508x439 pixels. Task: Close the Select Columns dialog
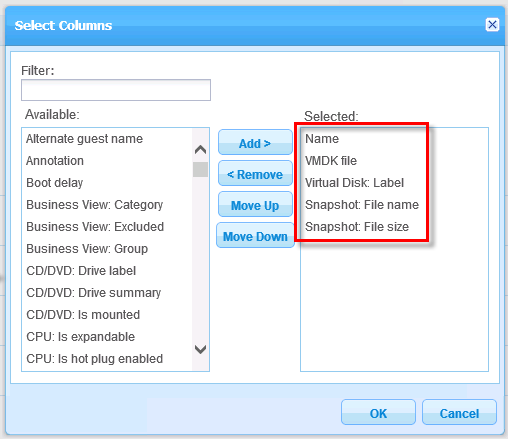492,25
